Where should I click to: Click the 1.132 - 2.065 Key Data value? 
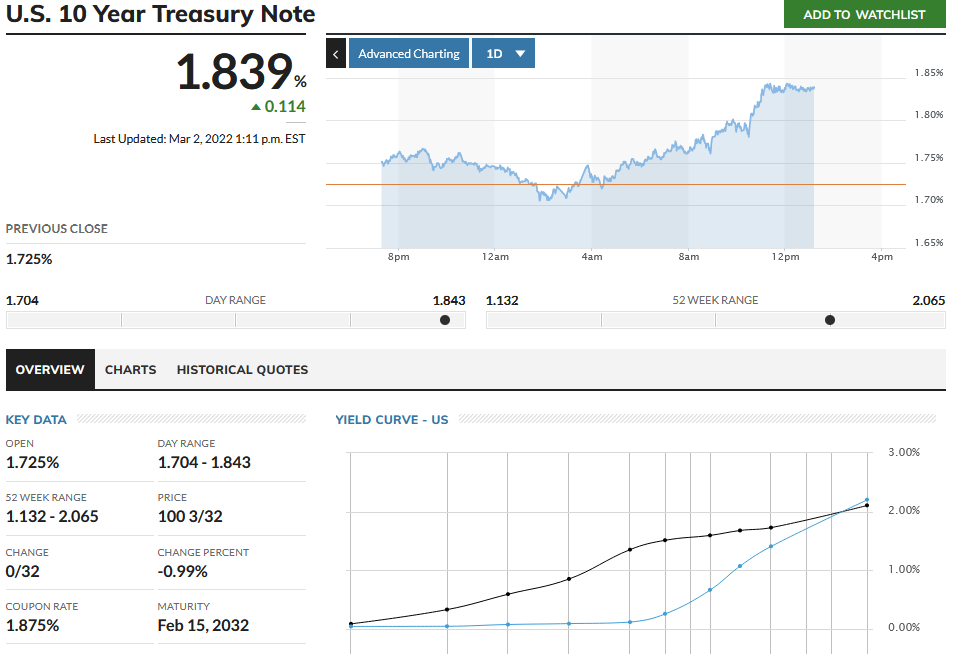[x=52, y=517]
